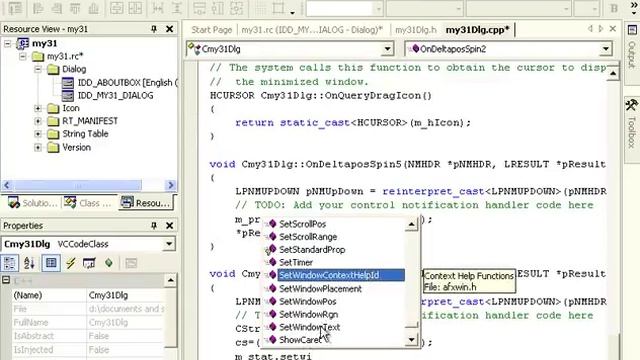
Task: Expand the RT_MANIFEST folder
Action: pyautogui.click(x=38, y=121)
